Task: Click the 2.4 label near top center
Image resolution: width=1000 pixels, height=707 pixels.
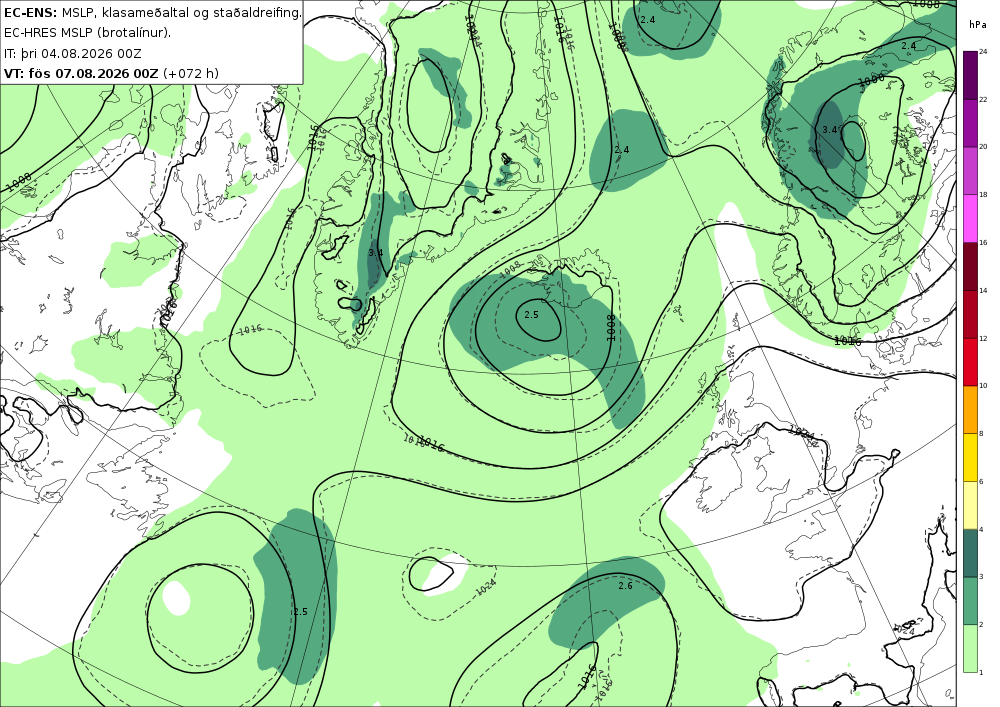Action: pyautogui.click(x=647, y=20)
